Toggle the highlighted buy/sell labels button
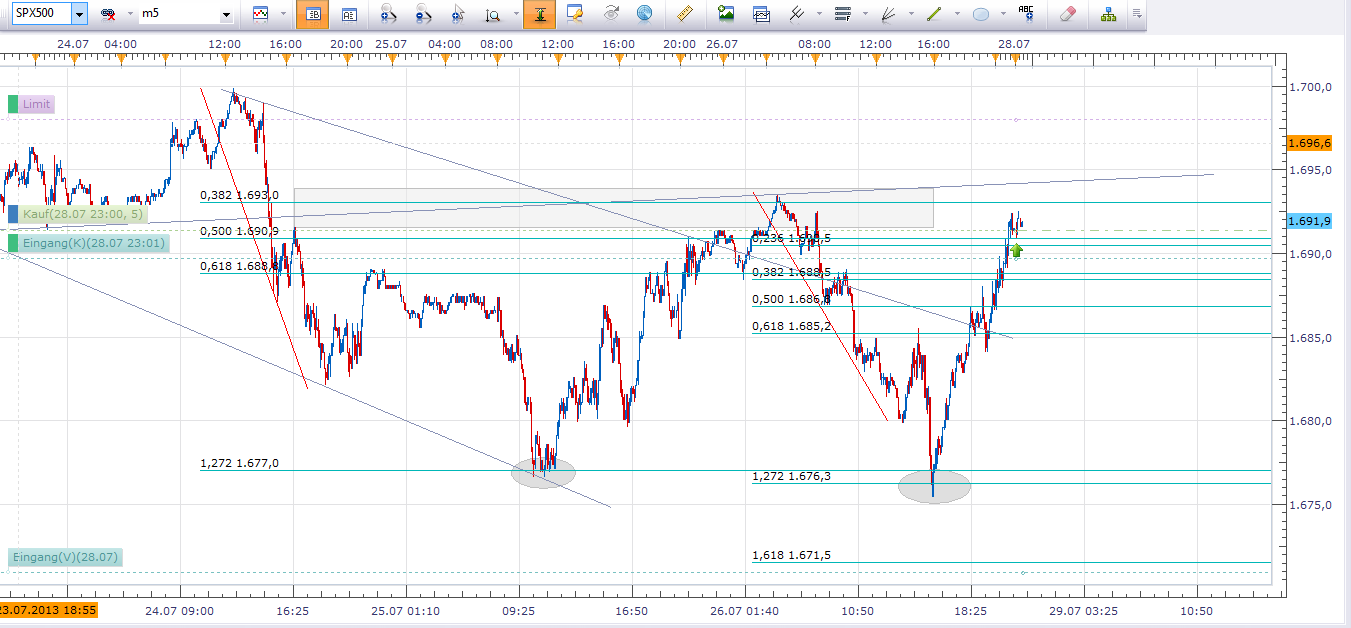Image resolution: width=1351 pixels, height=628 pixels. (313, 15)
